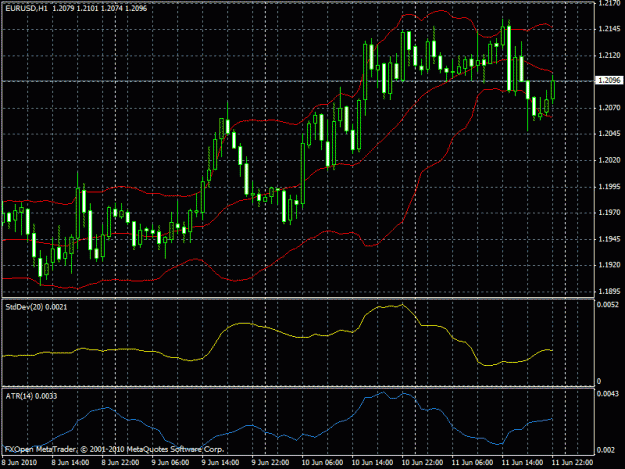Click the 11 Jun 06:00 time label
This screenshot has width=625, height=469.
(x=472, y=463)
